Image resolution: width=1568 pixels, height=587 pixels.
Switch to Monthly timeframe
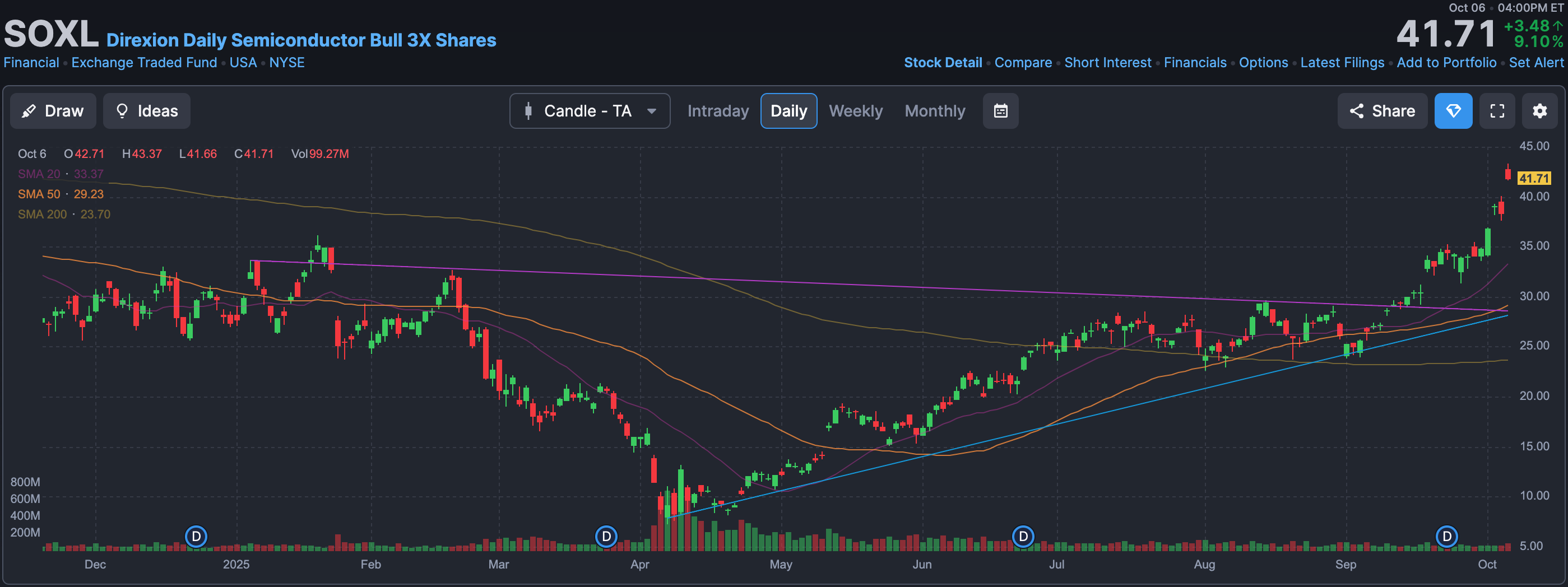click(x=934, y=111)
